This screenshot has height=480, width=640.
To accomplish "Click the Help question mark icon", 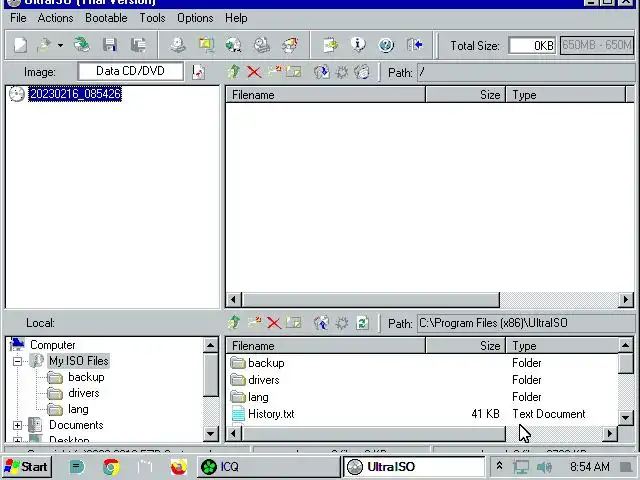I will (x=386, y=45).
